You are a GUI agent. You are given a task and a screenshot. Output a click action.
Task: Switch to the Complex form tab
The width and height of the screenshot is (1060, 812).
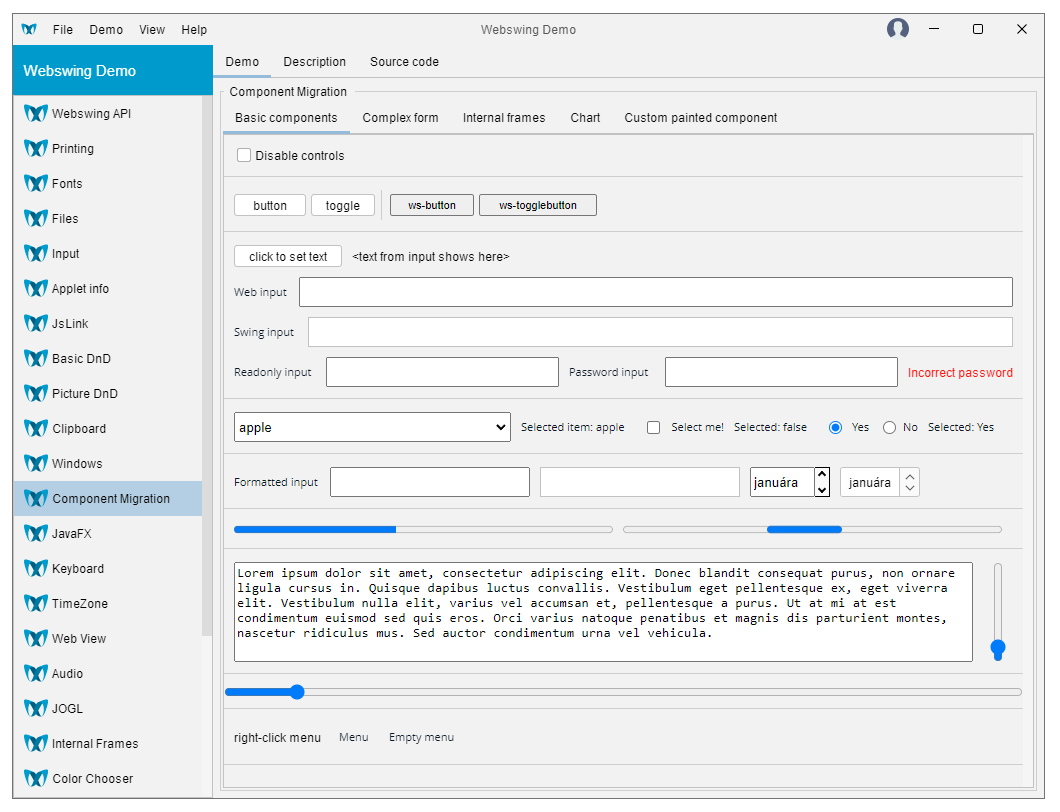(400, 118)
